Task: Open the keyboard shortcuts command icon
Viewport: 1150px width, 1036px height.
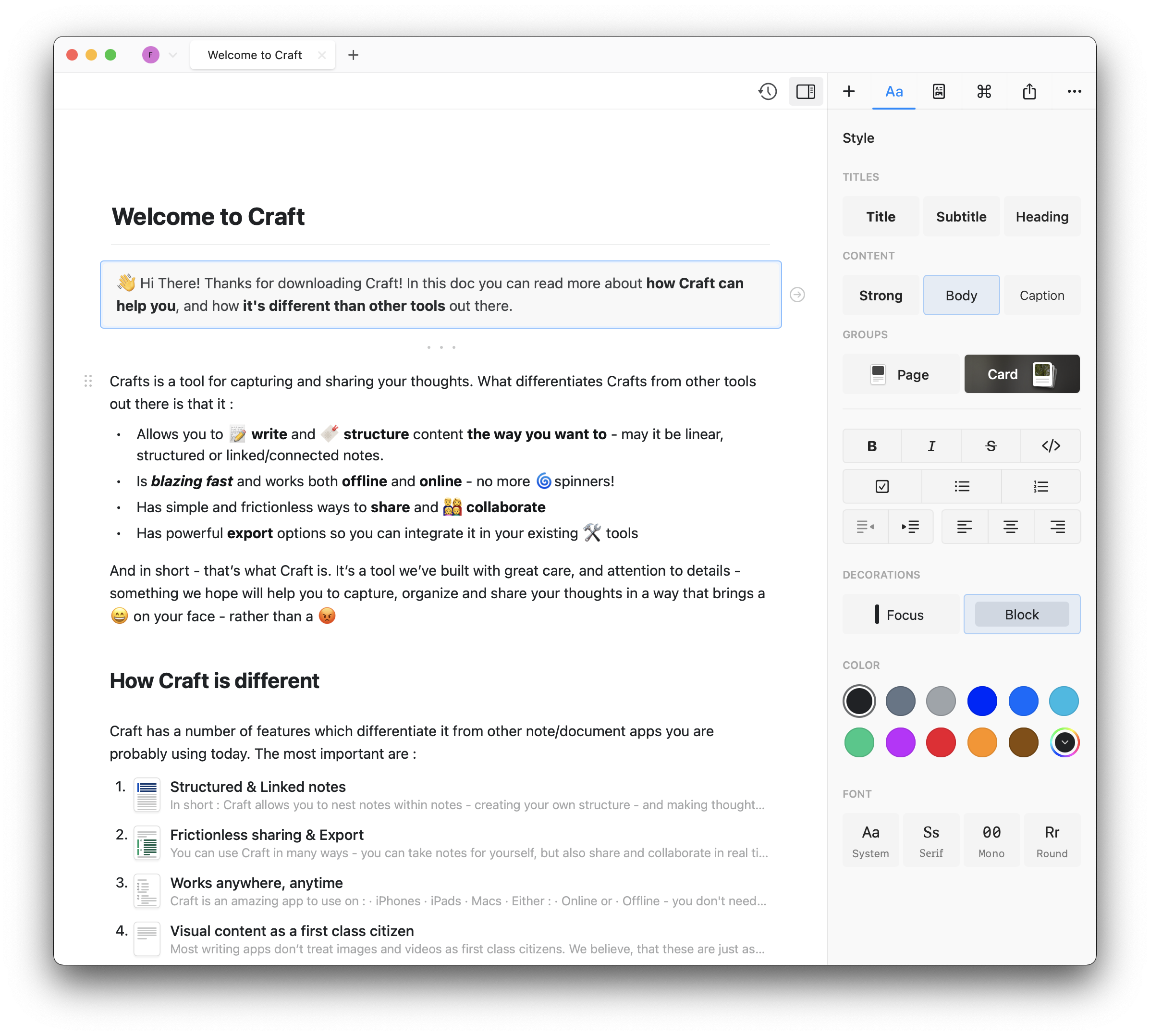Action: [984, 91]
